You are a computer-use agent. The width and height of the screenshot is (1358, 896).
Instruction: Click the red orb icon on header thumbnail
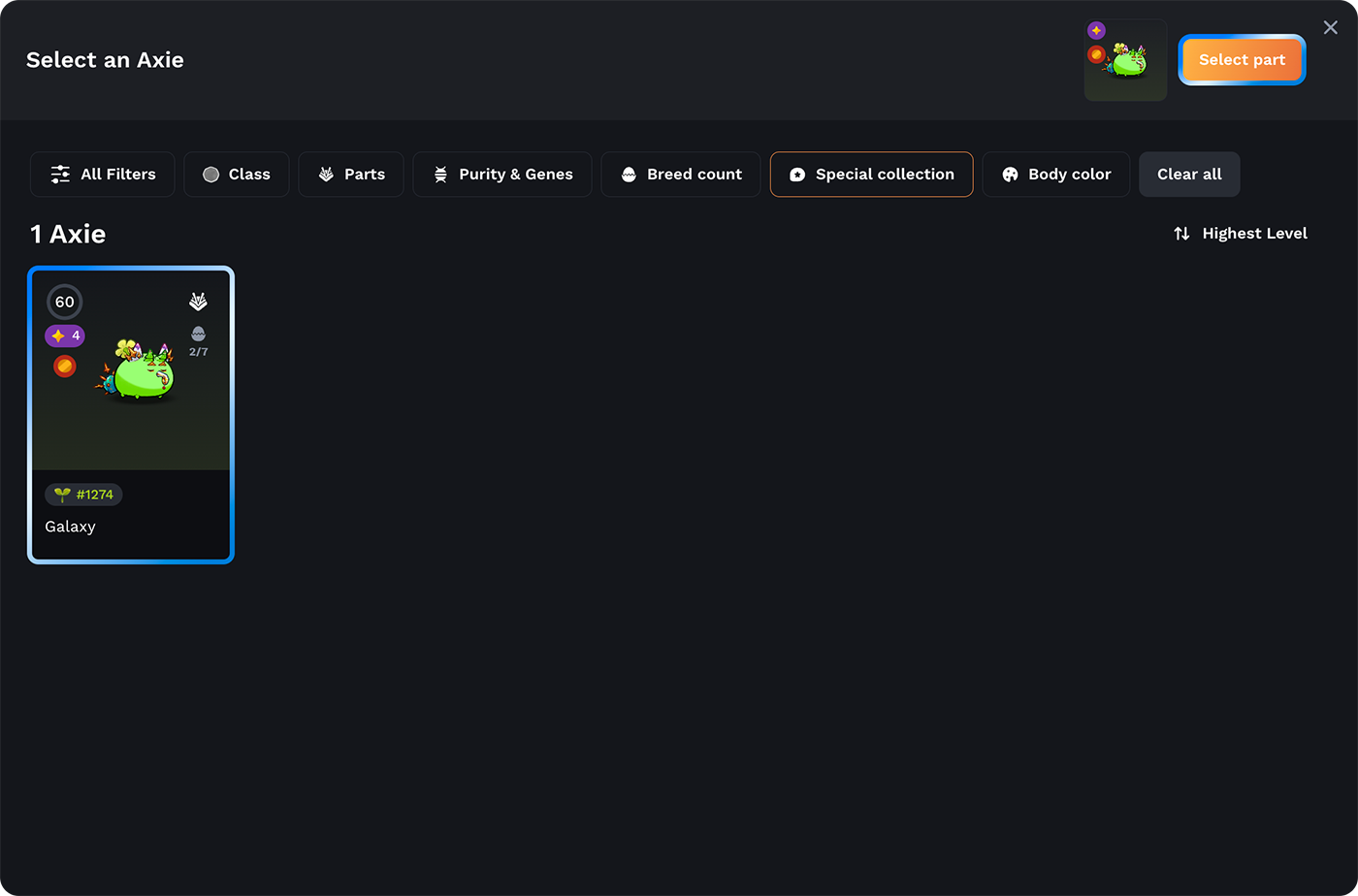point(1096,54)
